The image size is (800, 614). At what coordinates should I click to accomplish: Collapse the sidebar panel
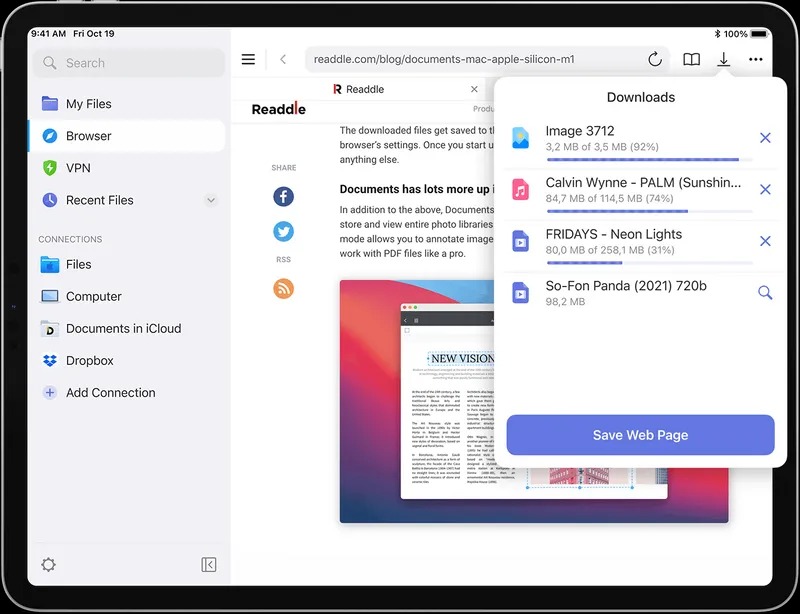click(209, 565)
